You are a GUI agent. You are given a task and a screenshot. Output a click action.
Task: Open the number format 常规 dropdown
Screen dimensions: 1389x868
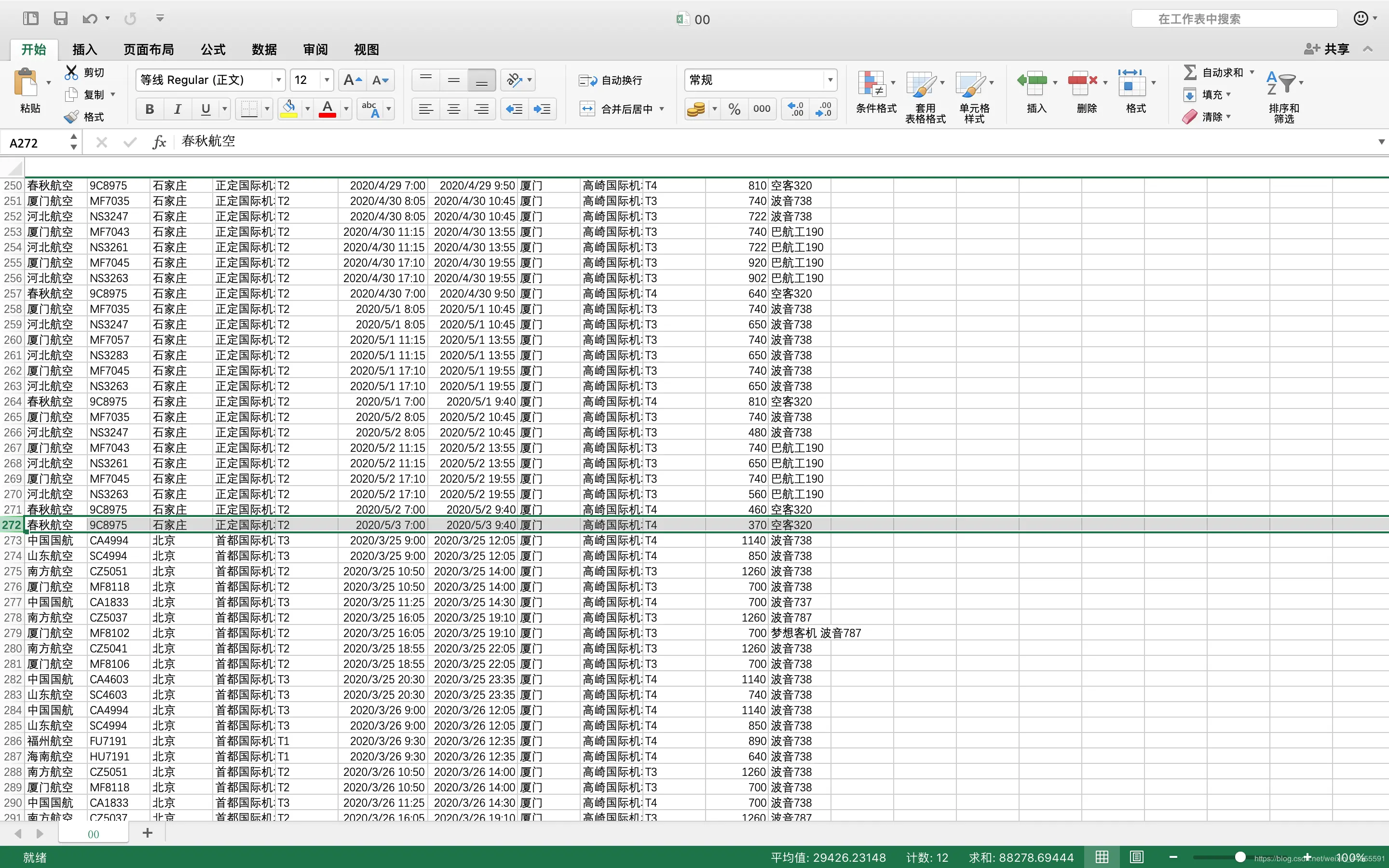coord(830,80)
